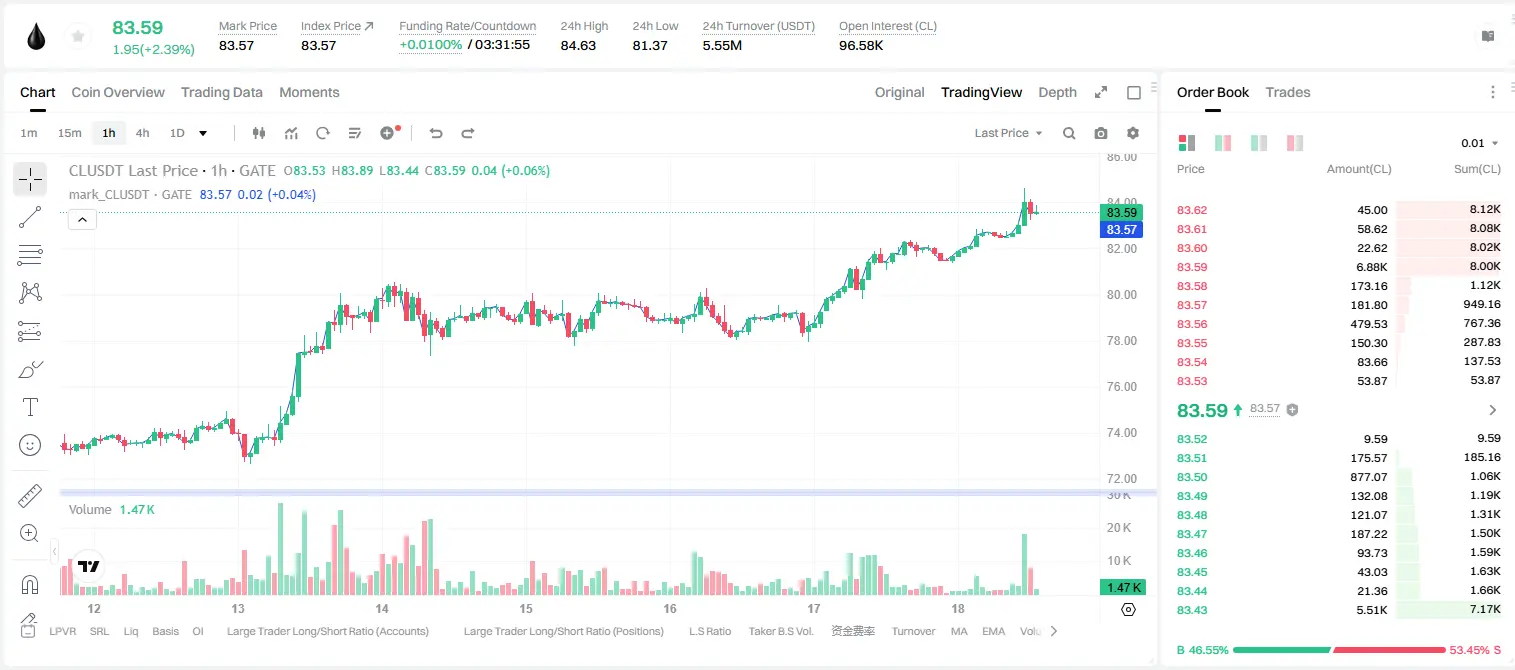
Task: Collapse the indicator legend chevron
Action: 82,220
